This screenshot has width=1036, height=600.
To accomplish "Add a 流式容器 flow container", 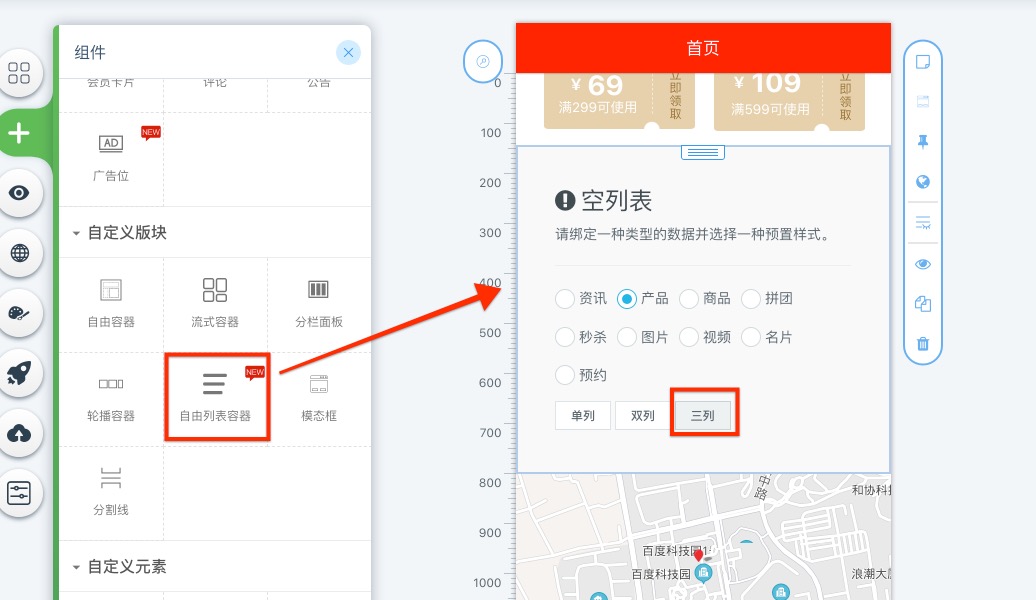I will point(215,302).
